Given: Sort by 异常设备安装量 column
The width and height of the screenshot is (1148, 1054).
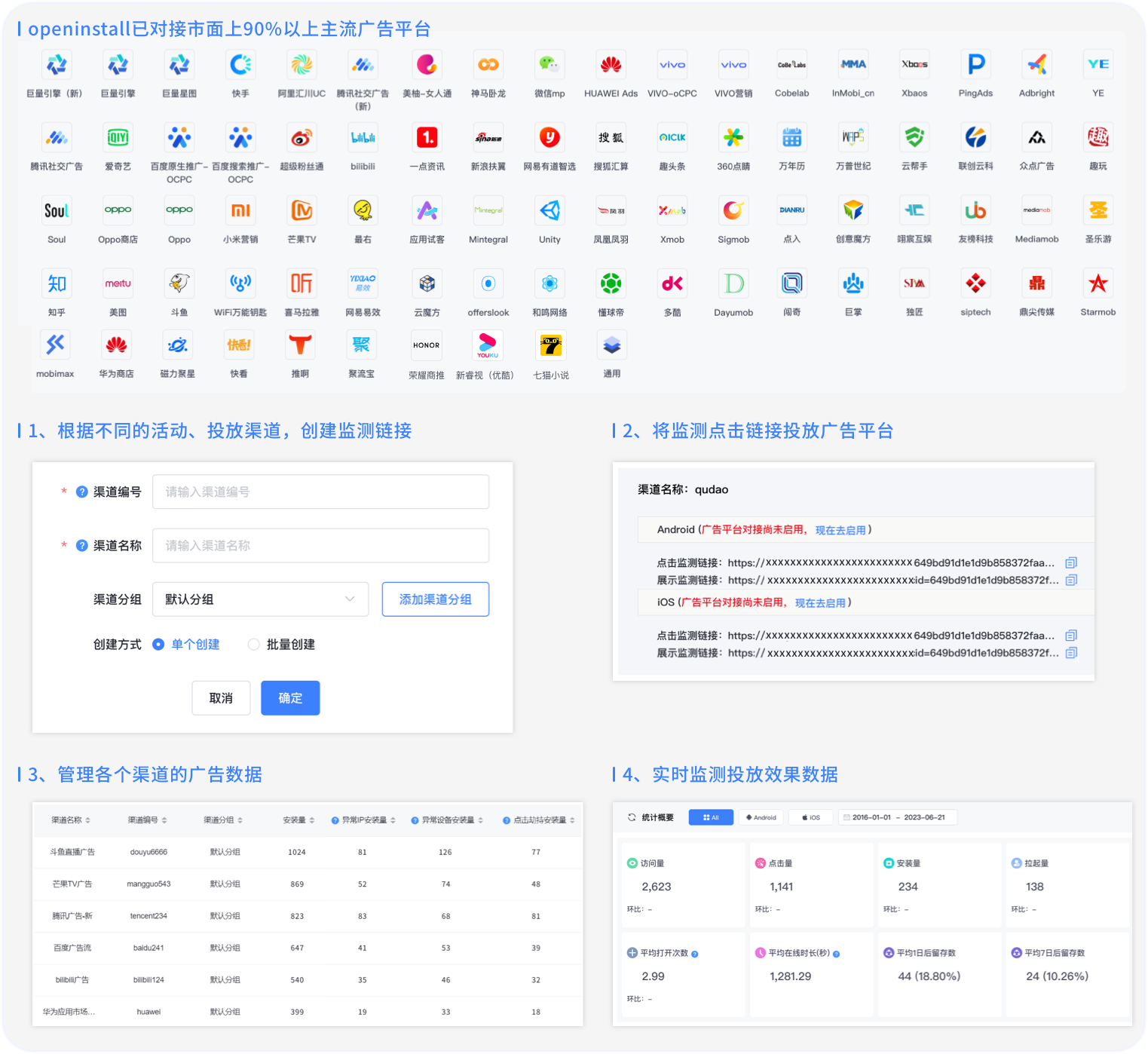Looking at the screenshot, I should click(481, 820).
